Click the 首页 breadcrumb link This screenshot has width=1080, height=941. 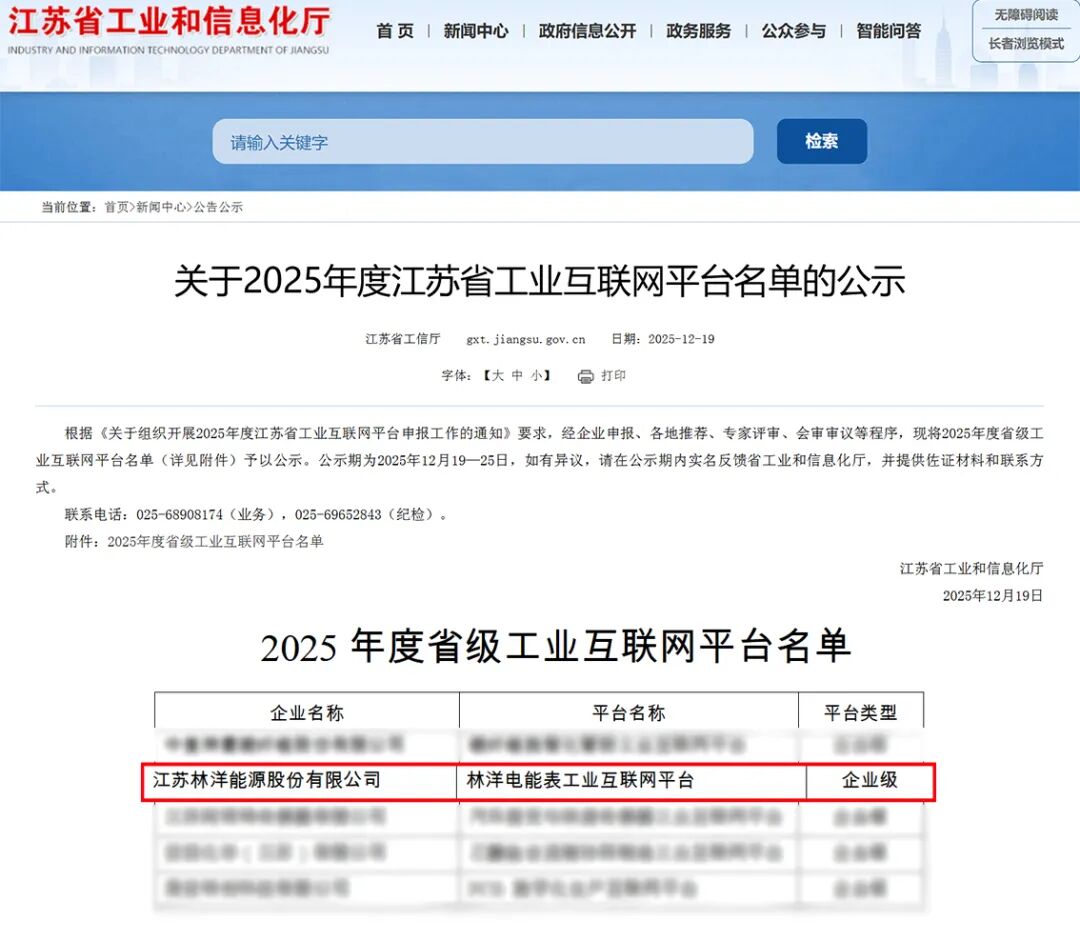click(x=116, y=207)
